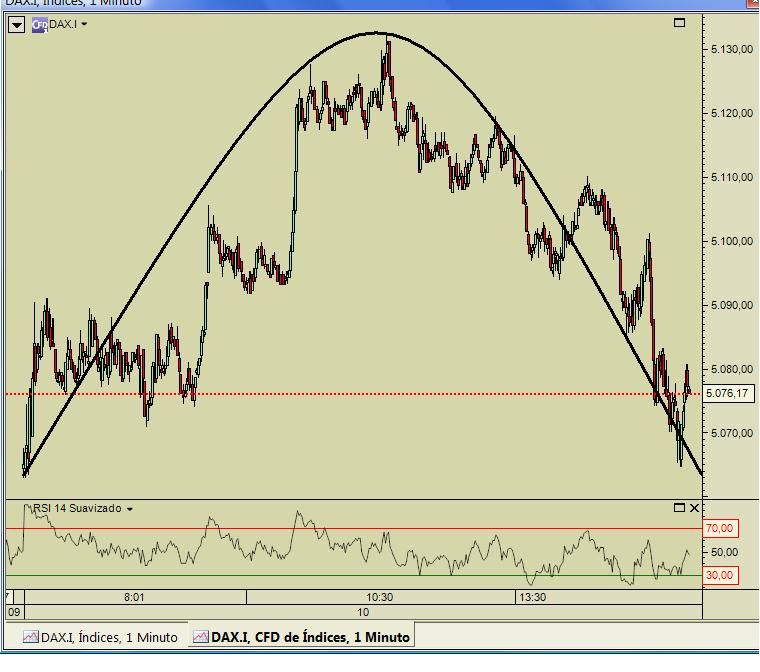Click the 13:30 time axis label
The height and width of the screenshot is (672, 760).
click(x=533, y=597)
